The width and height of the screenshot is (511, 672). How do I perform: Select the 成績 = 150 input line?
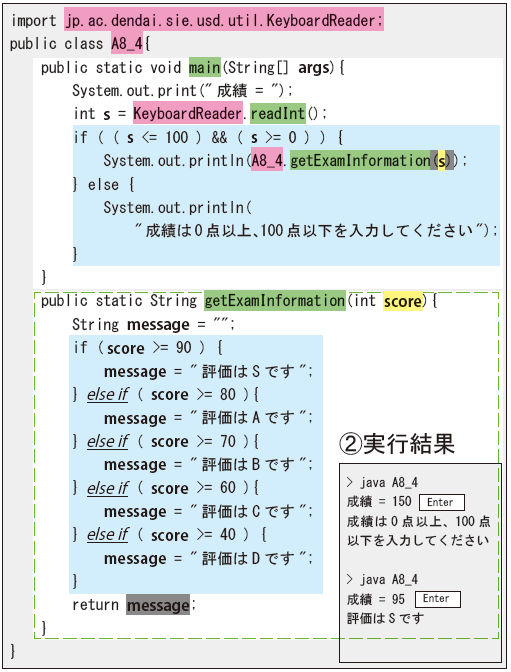379,502
